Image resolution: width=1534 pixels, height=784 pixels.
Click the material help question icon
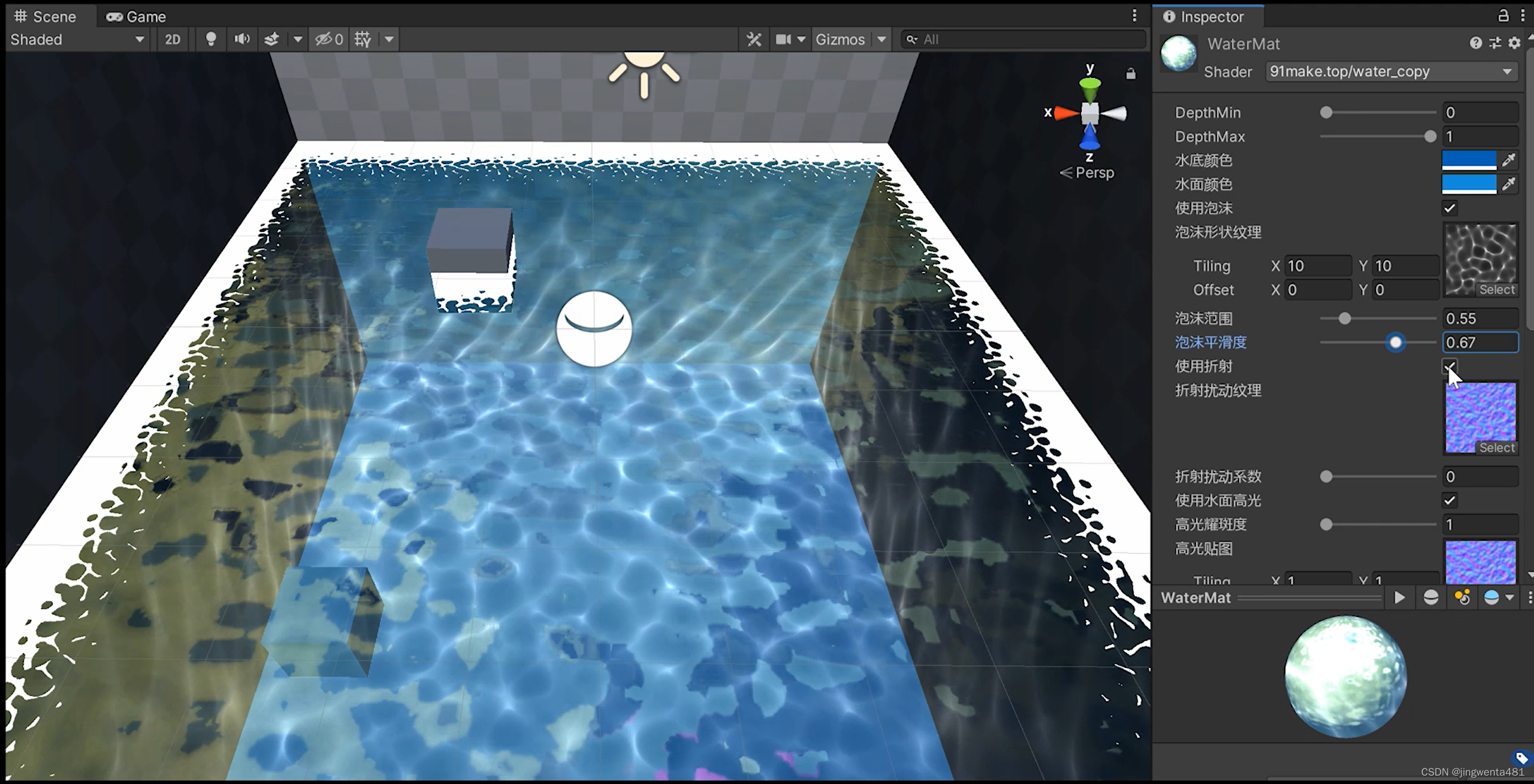point(1475,43)
